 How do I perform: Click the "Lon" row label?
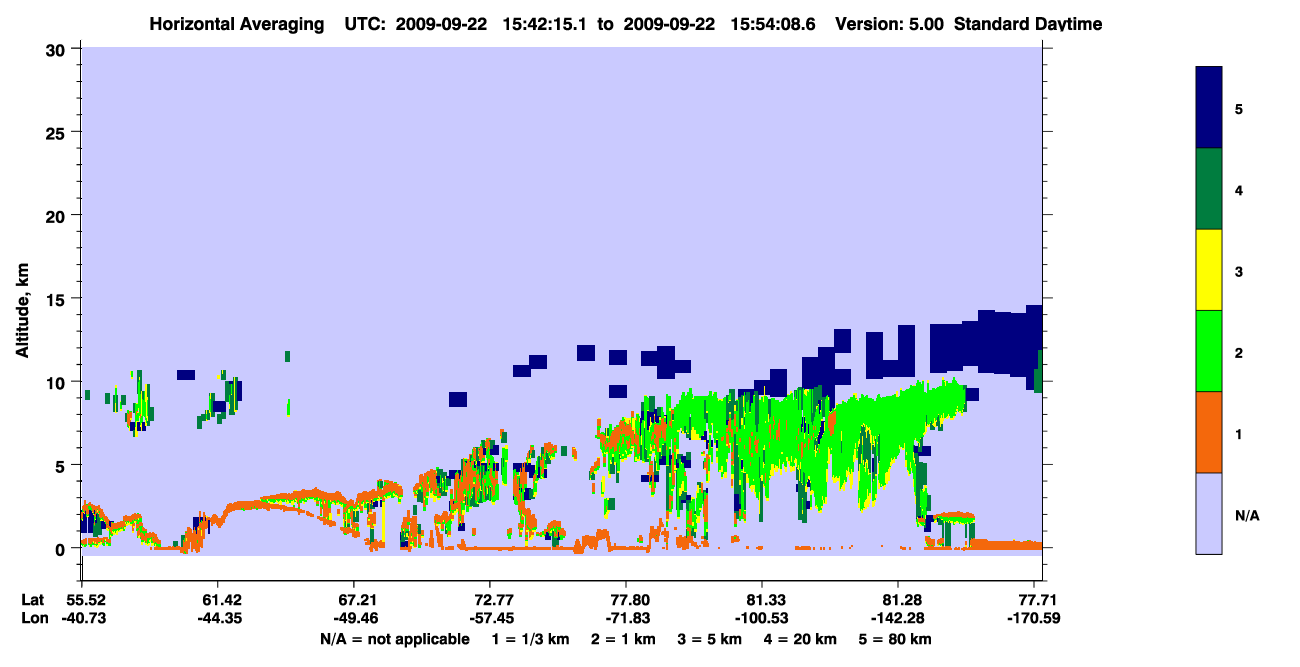pos(33,618)
